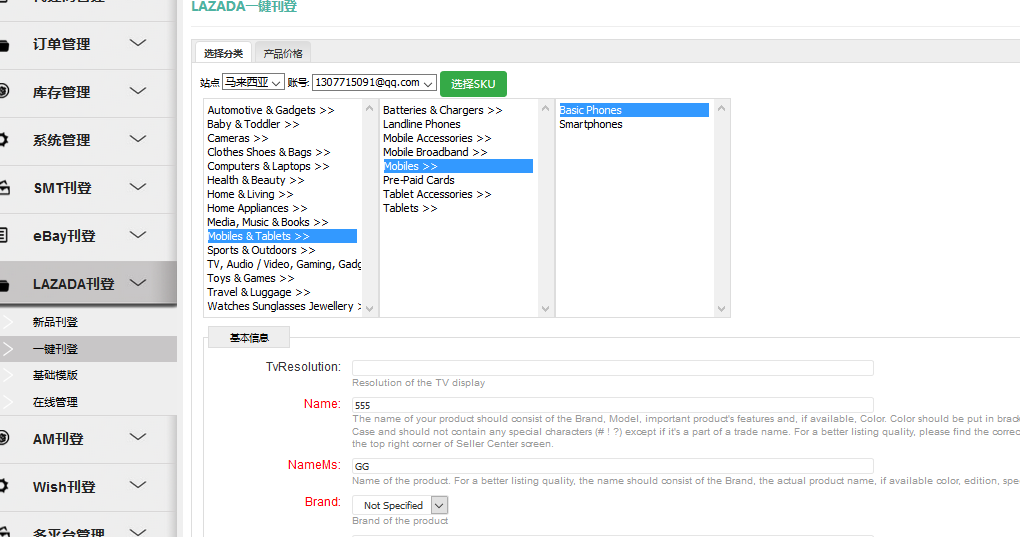Screen dimensions: 1020x537
Task: Switch to the 选择分类 tab
Action: pos(223,53)
